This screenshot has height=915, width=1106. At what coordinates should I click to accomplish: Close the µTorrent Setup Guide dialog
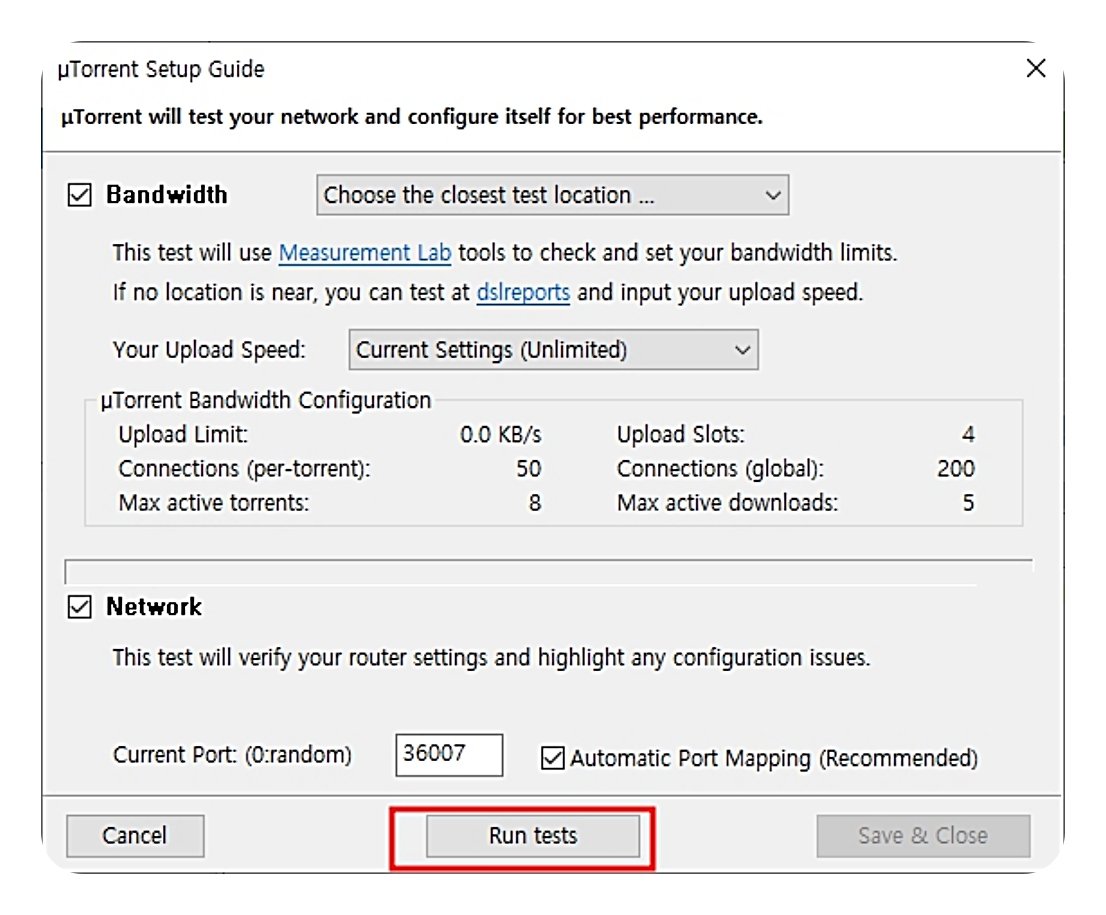1035,68
